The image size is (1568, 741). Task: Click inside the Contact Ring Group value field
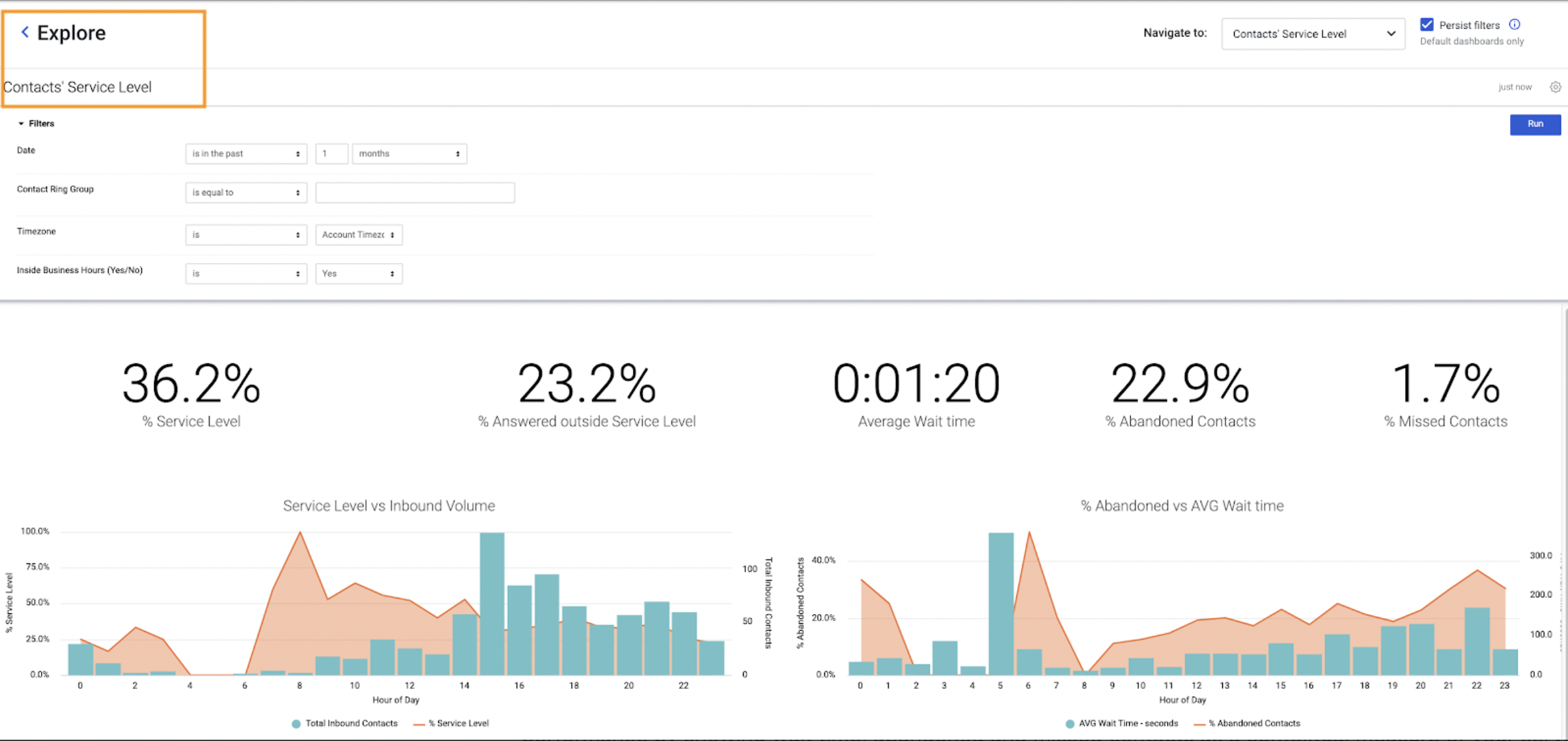pos(415,192)
